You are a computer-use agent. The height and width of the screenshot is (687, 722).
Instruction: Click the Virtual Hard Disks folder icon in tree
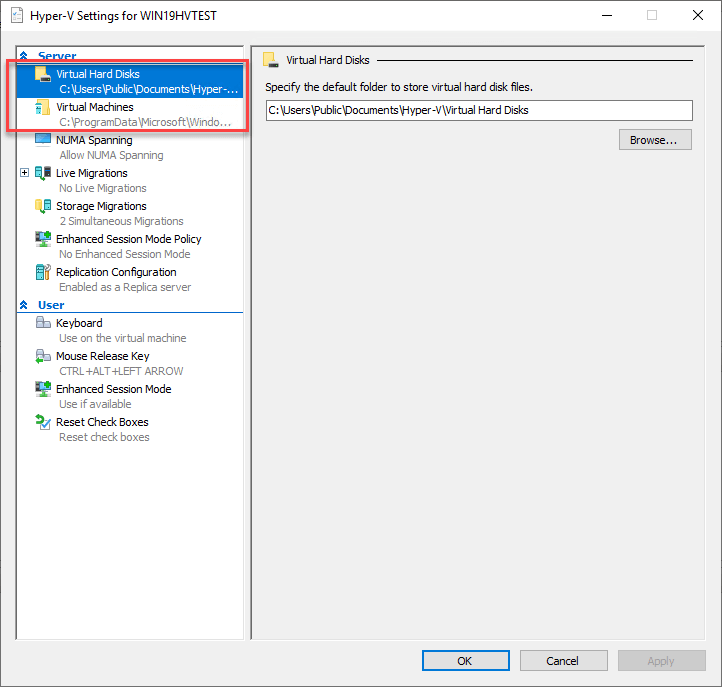[43, 74]
